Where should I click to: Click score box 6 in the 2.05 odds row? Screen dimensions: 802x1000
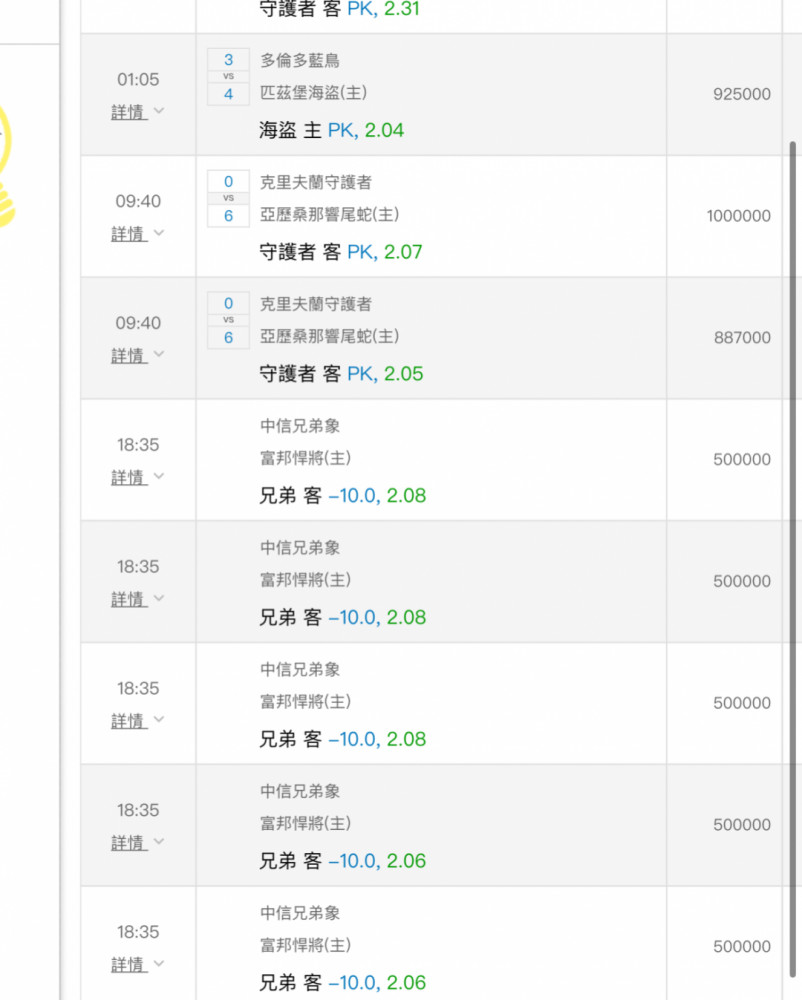[228, 337]
